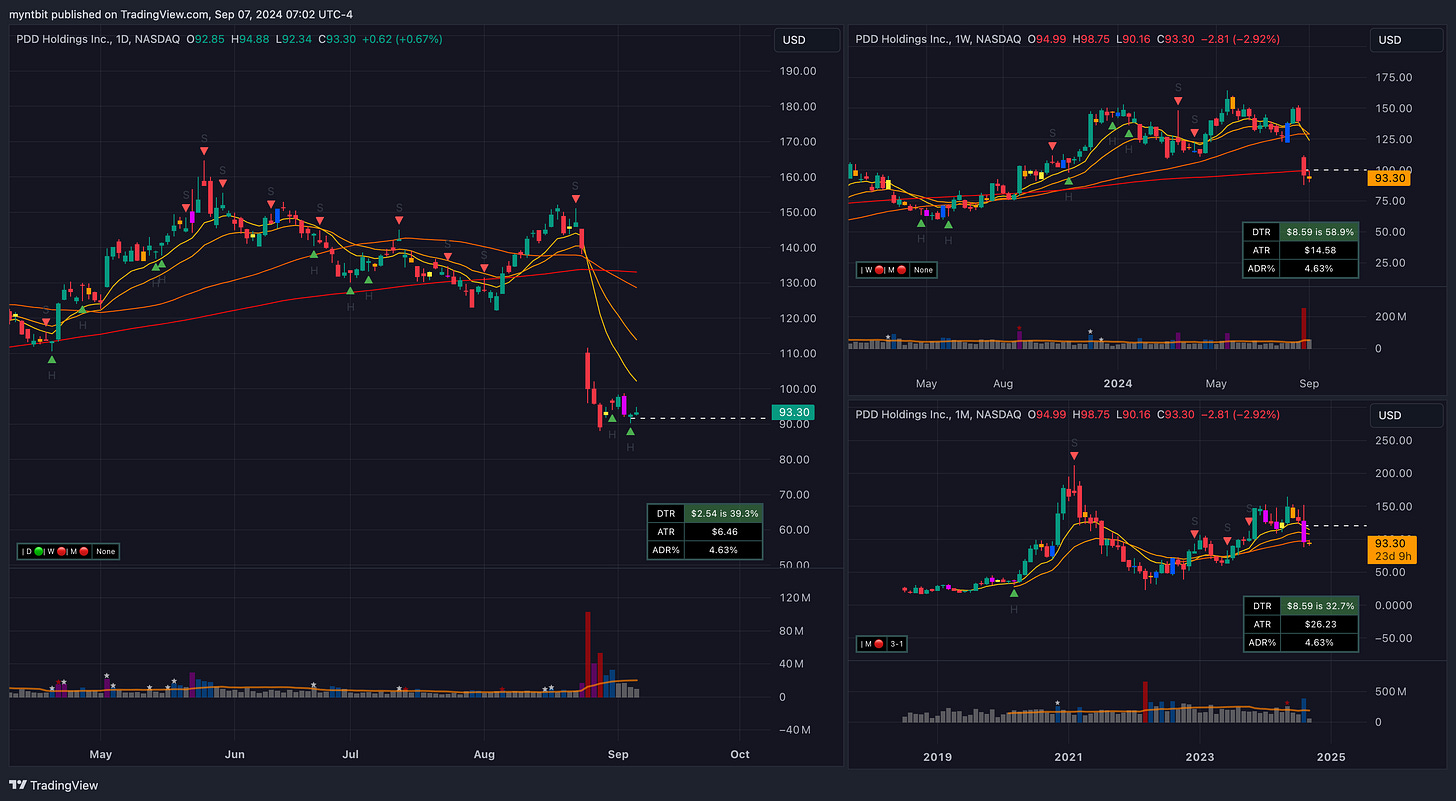The image size is (1456, 801).
Task: Click the '500 M' volume axis label on monthly chart
Action: [1391, 692]
